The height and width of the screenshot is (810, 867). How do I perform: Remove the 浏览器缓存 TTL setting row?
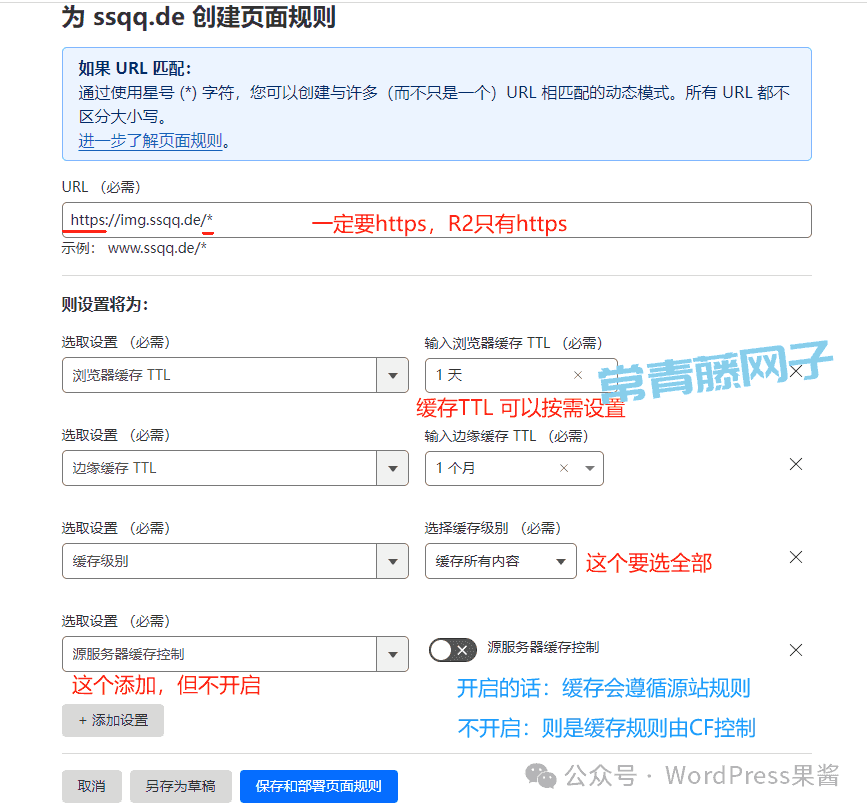[x=796, y=371]
